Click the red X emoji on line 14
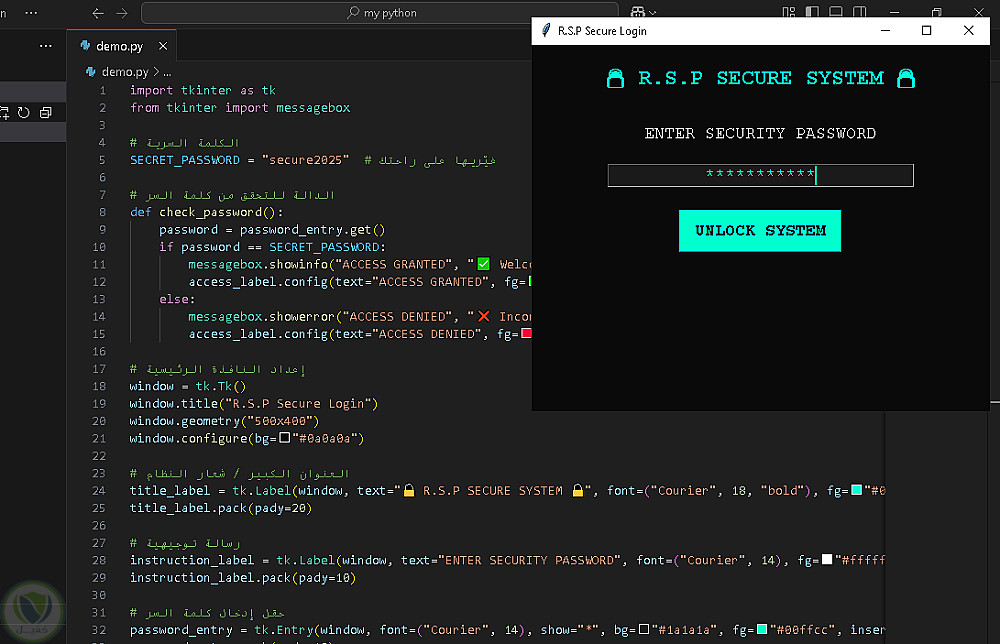 click(483, 316)
